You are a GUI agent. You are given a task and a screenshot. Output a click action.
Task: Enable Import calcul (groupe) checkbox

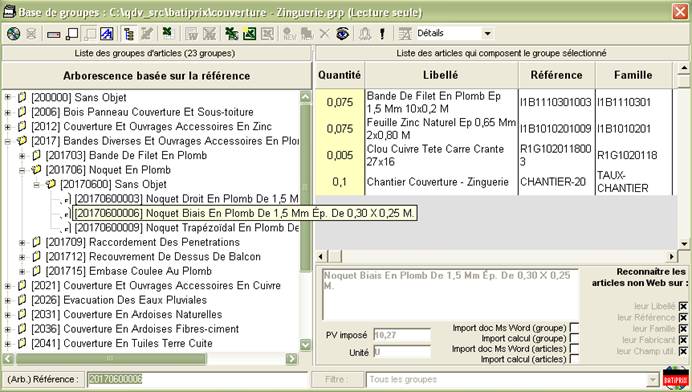(574, 339)
